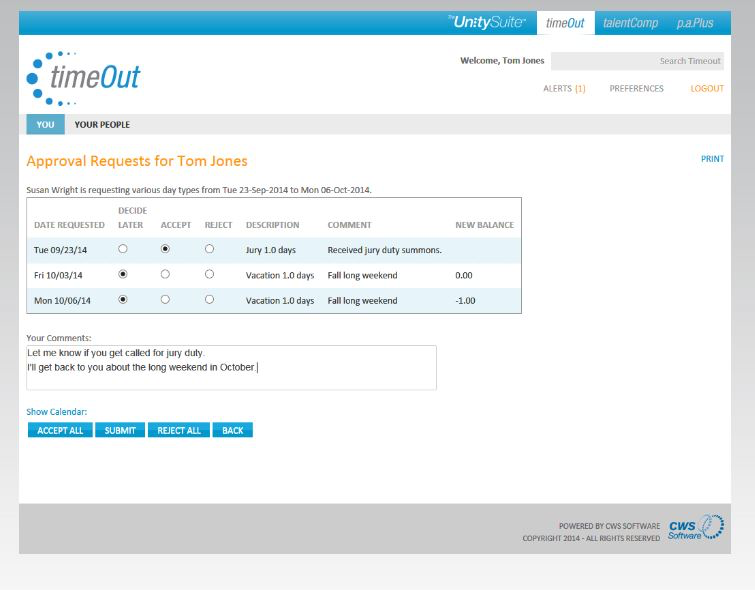Click the CWS Software logo in footer
This screenshot has height=590, width=755.
pyautogui.click(x=696, y=527)
